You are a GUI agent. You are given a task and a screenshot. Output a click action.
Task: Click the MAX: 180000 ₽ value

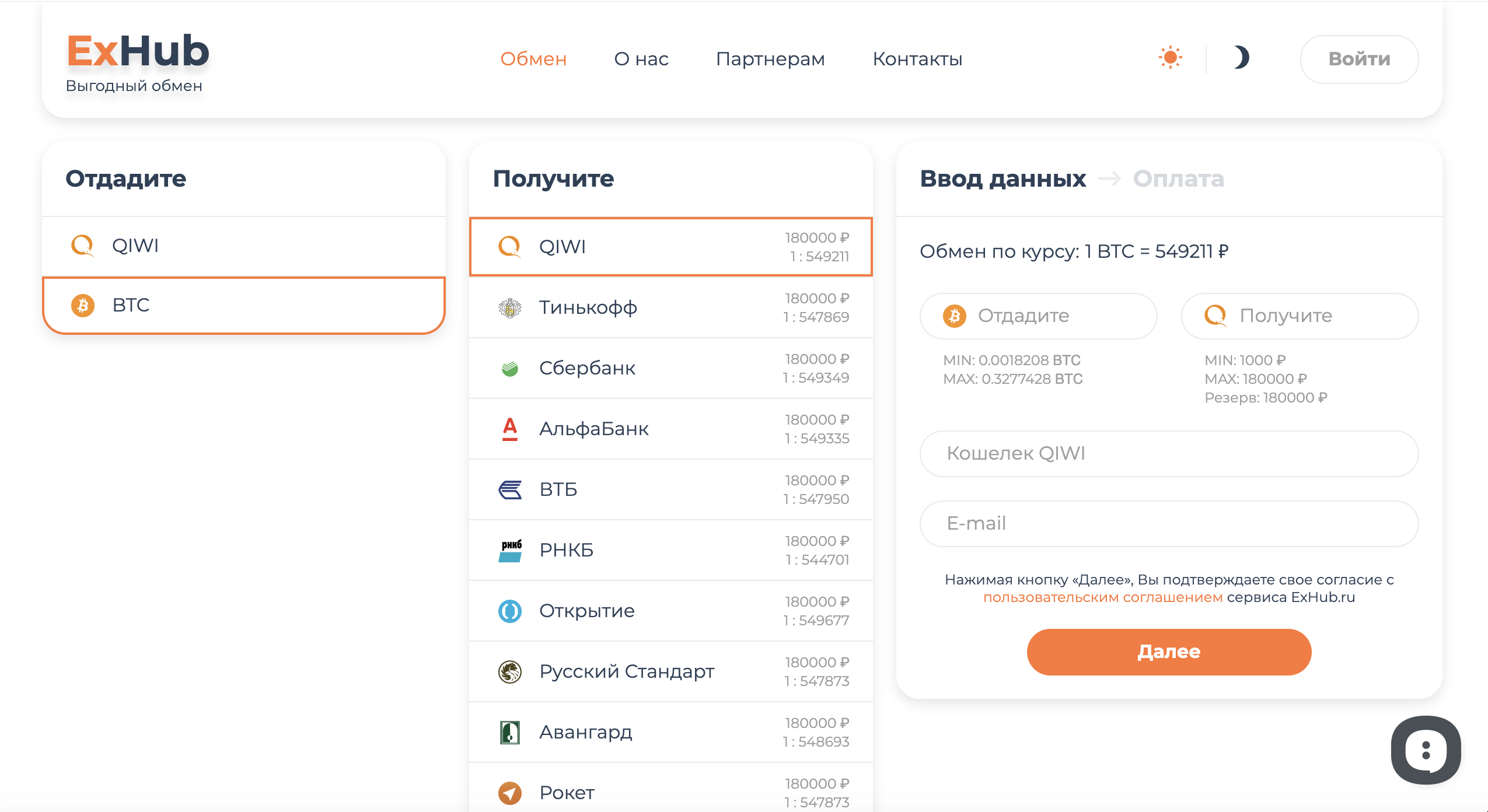point(1256,379)
